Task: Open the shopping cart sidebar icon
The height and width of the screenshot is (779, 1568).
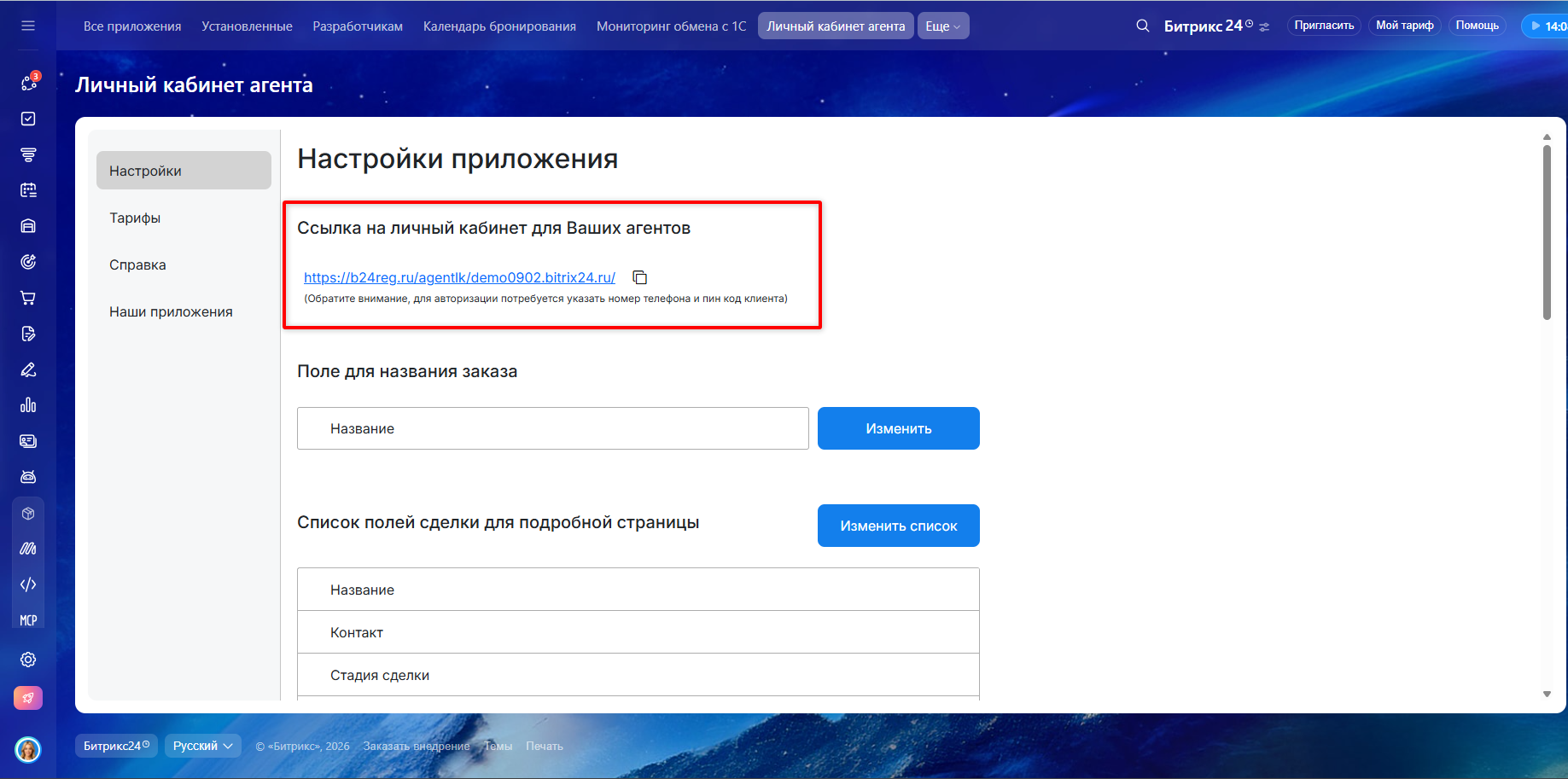Action: point(28,298)
